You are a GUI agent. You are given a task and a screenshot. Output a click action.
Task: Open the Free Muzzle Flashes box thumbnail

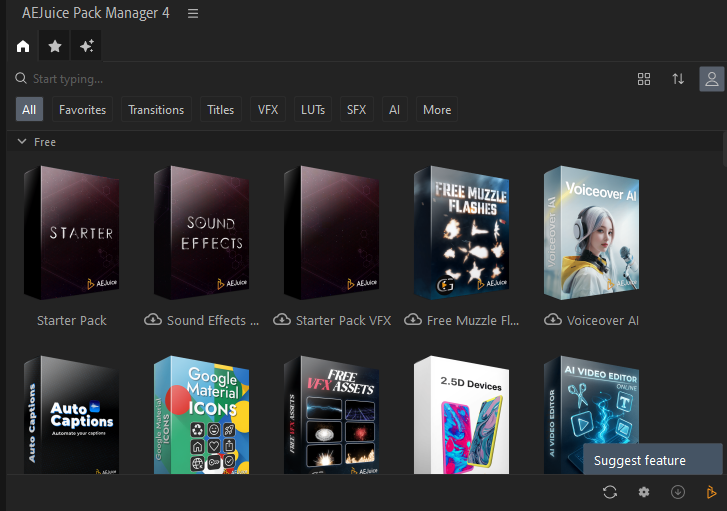coord(461,232)
